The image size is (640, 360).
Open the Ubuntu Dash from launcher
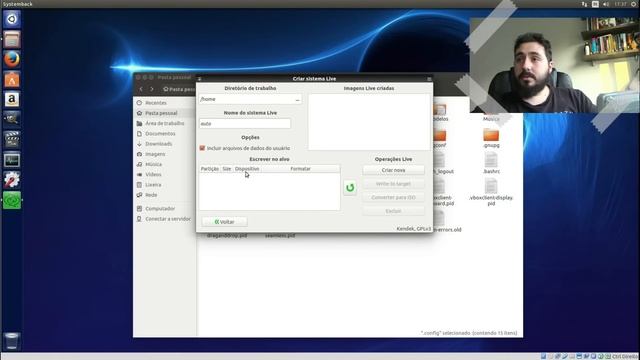[12, 19]
